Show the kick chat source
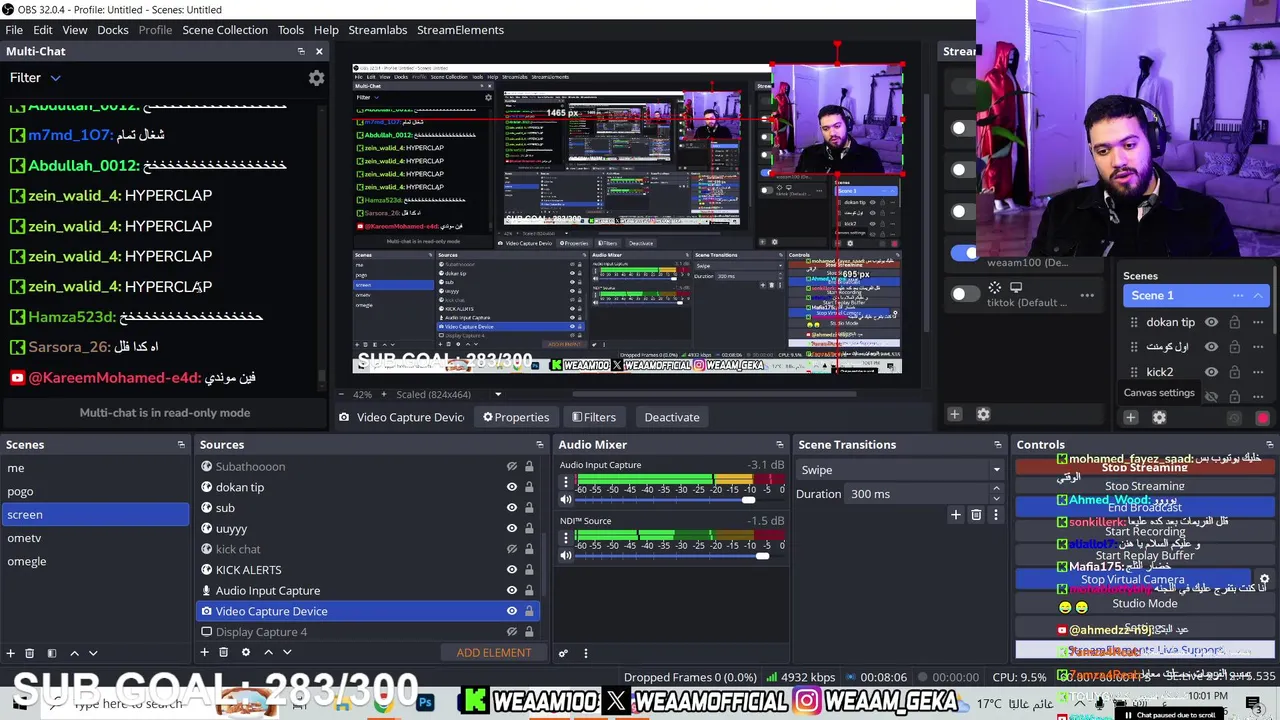The height and width of the screenshot is (720, 1280). click(x=512, y=549)
